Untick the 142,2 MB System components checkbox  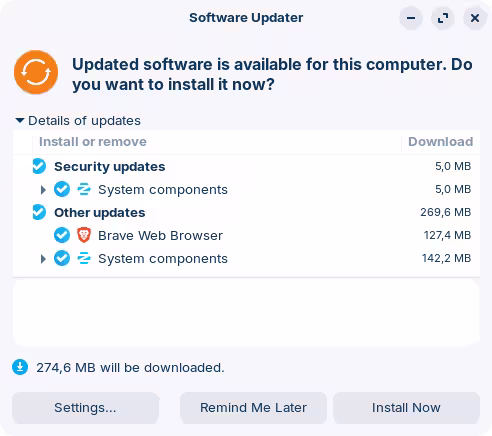(62, 258)
